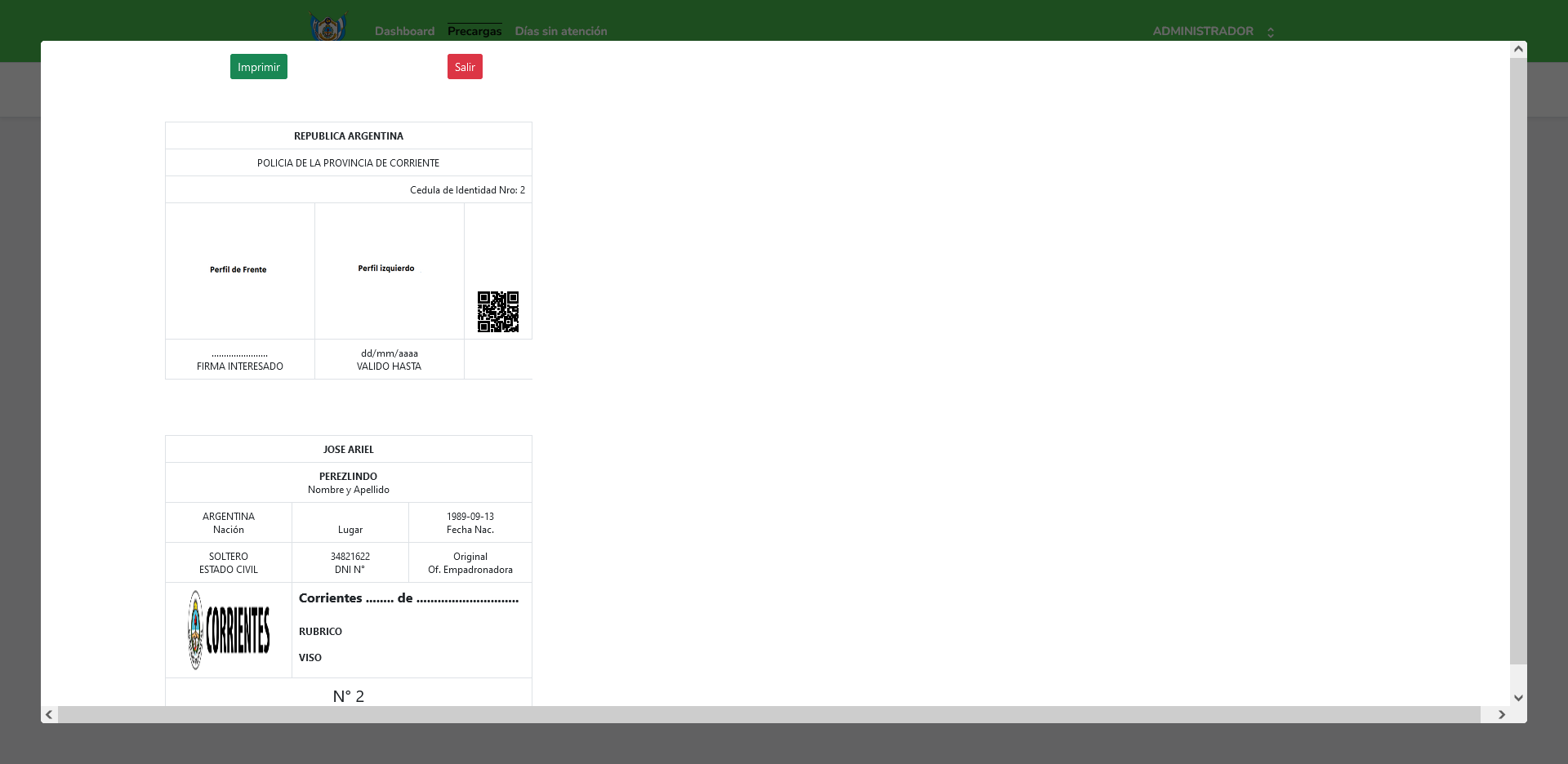Screen dimensions: 1568x764
Task: Click the Corrientes logo image
Action: [x=229, y=630]
